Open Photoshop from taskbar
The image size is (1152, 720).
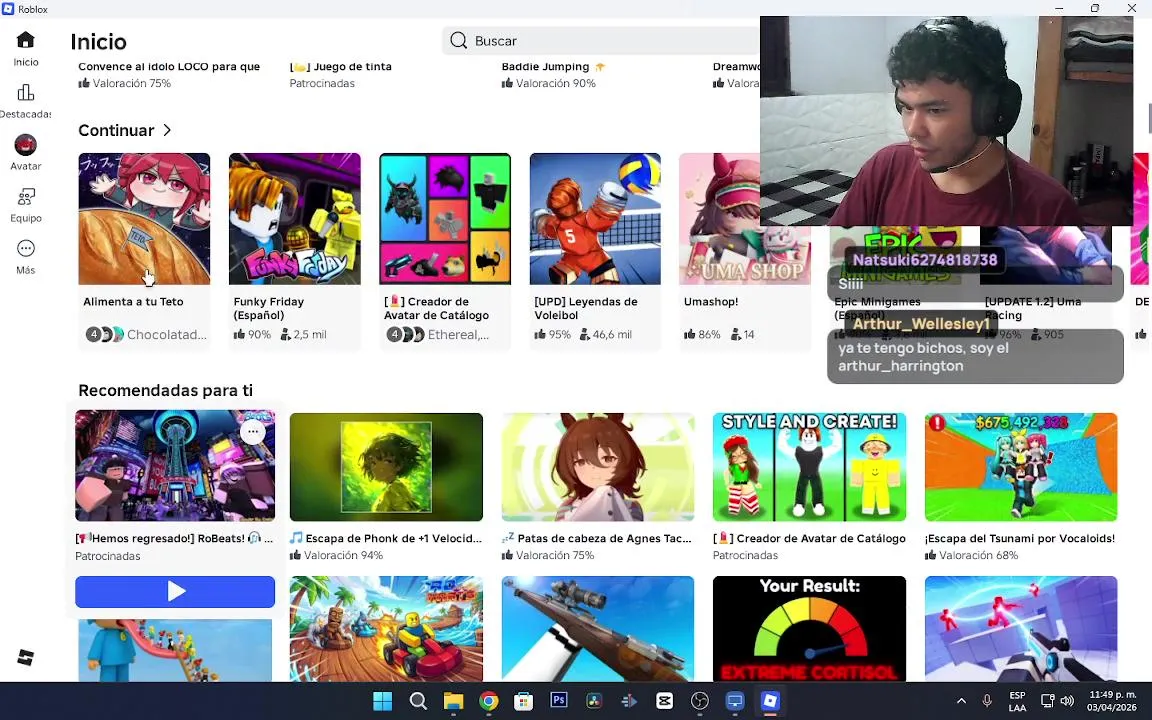[x=558, y=701]
